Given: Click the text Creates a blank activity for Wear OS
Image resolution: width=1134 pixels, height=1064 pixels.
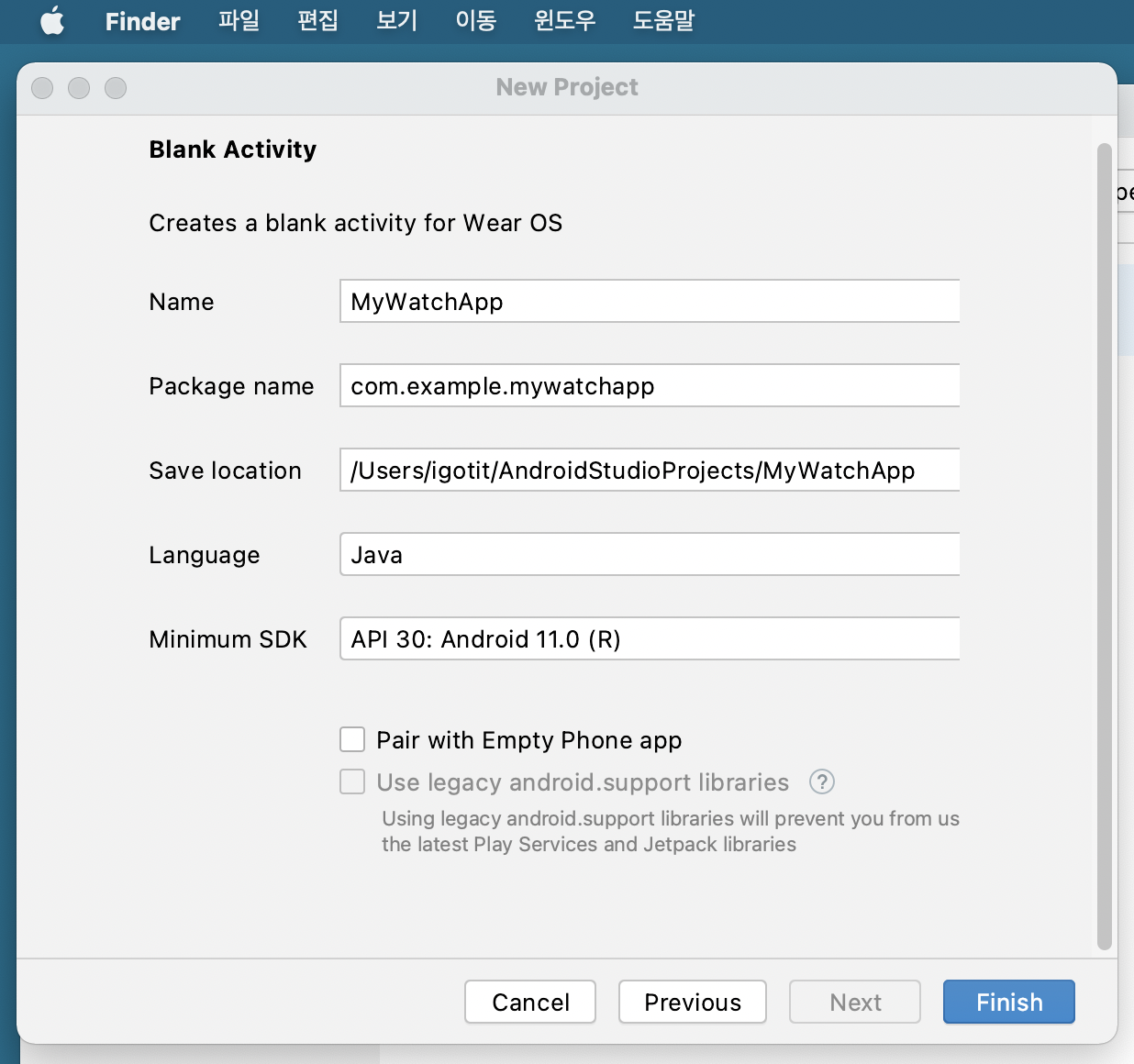Looking at the screenshot, I should [356, 223].
